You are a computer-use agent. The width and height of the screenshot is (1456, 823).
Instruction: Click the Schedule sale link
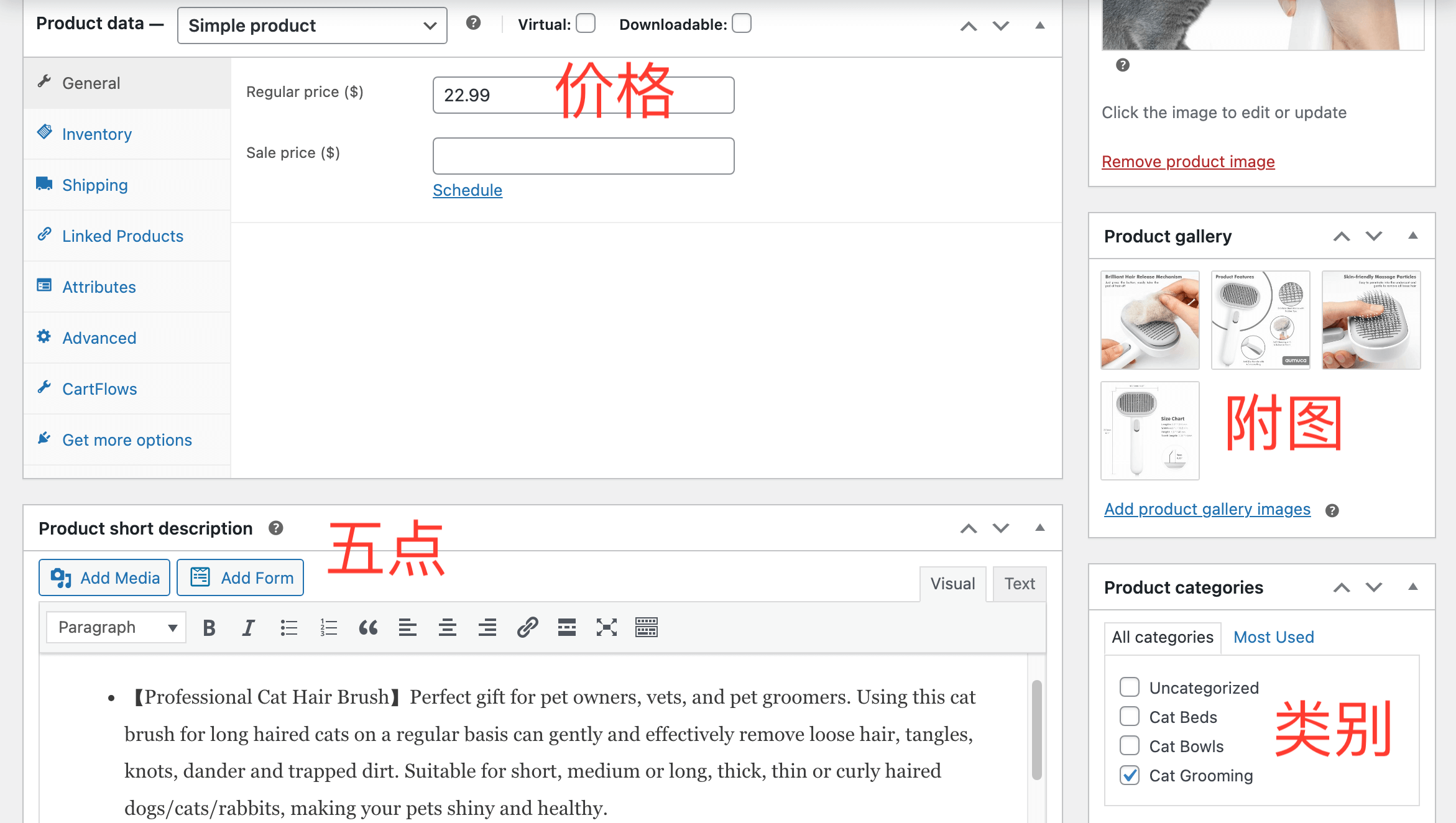[x=468, y=190]
